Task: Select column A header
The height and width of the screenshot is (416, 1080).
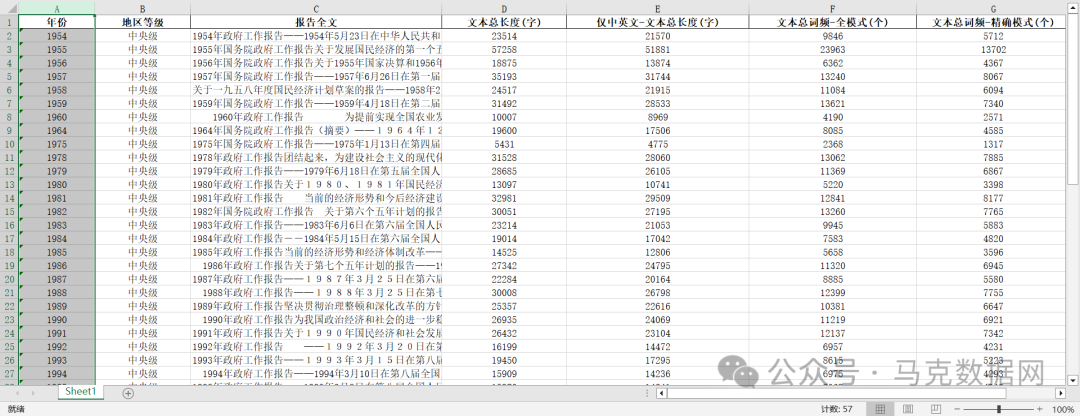Action: 56,9
